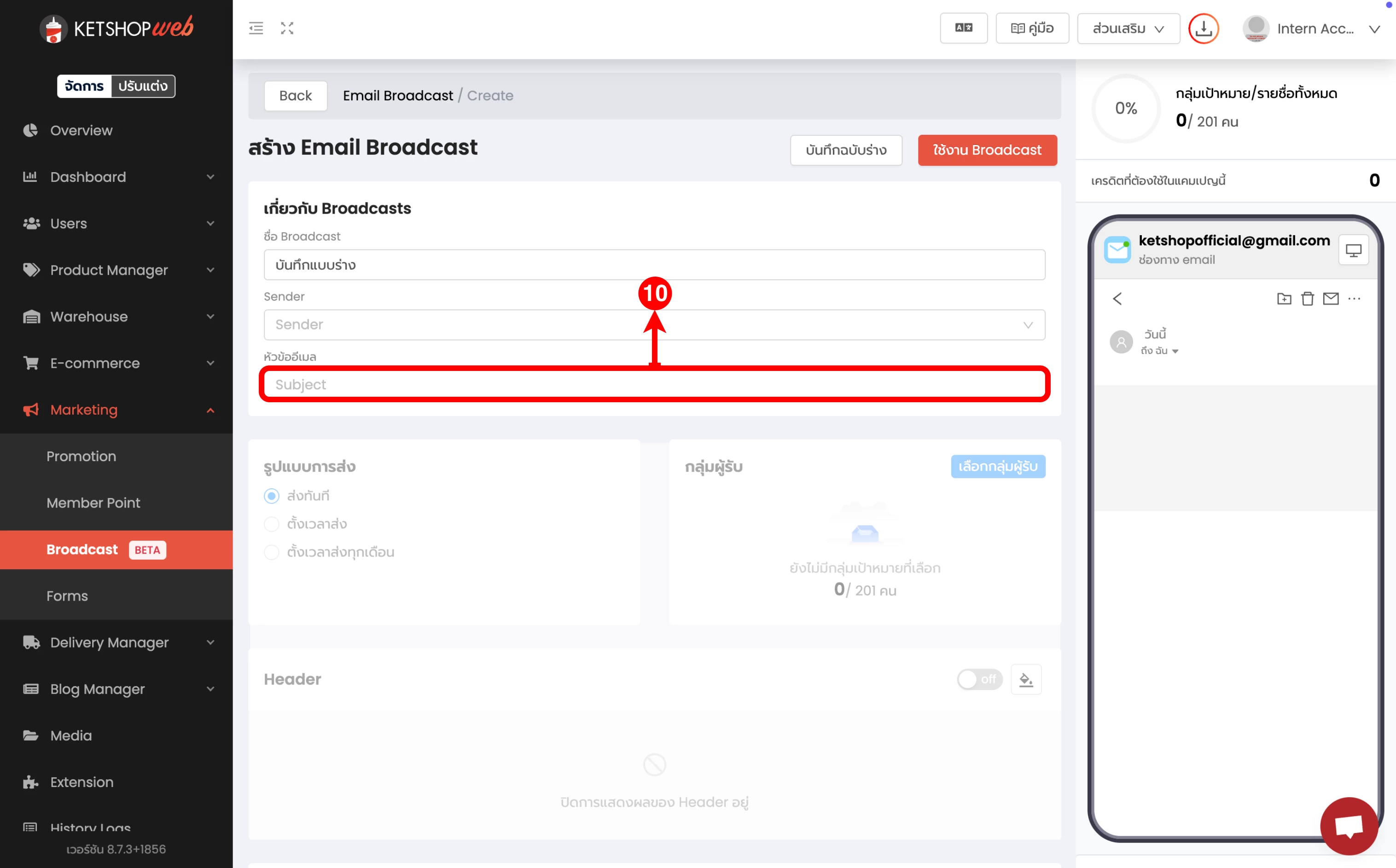Switch preview to desktop monitor view
The image size is (1396, 868).
point(1353,251)
